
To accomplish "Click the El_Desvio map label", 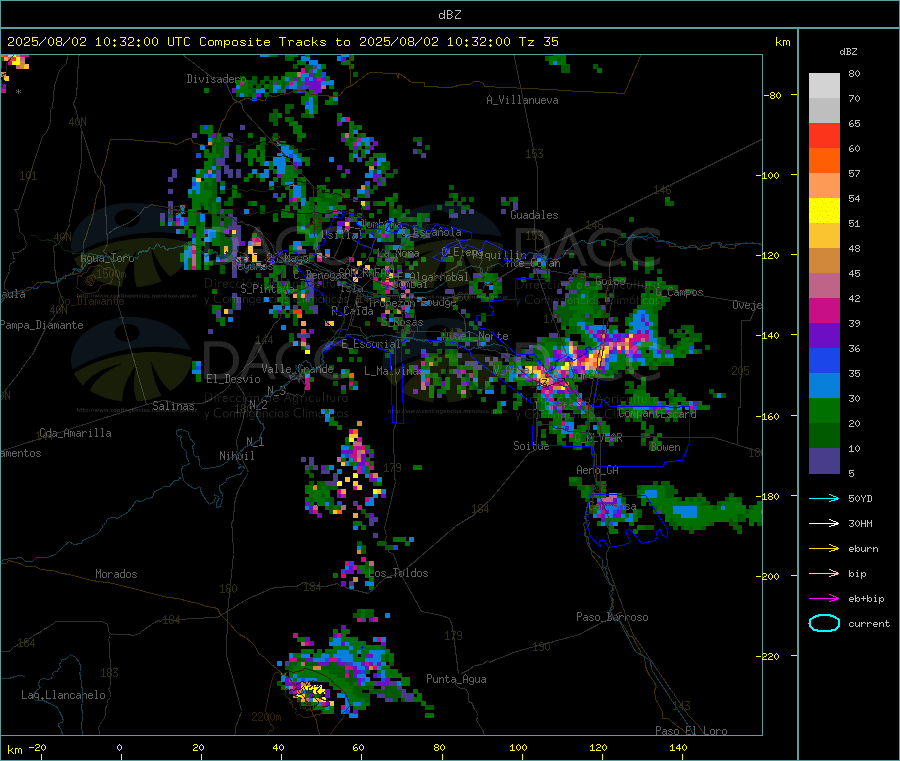I will click(x=233, y=379).
